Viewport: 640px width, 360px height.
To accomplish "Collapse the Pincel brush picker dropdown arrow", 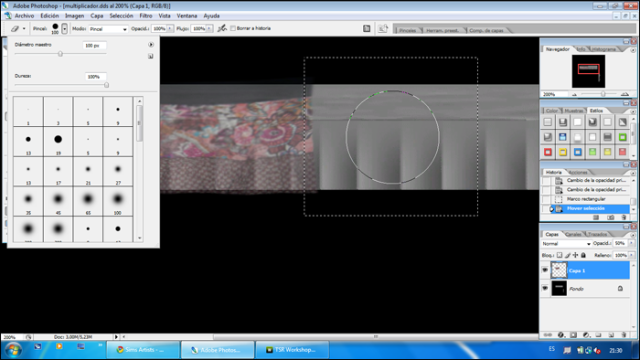I will [x=64, y=29].
